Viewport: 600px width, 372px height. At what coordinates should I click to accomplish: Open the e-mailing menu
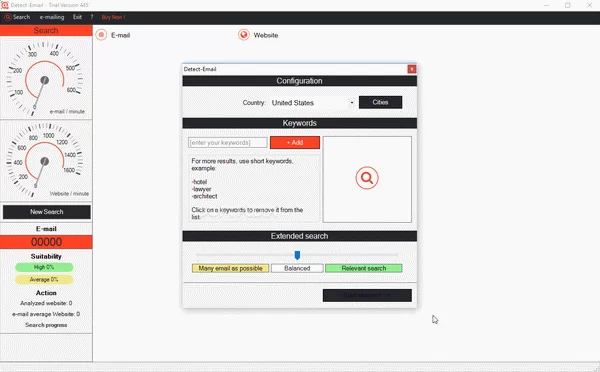[52, 17]
